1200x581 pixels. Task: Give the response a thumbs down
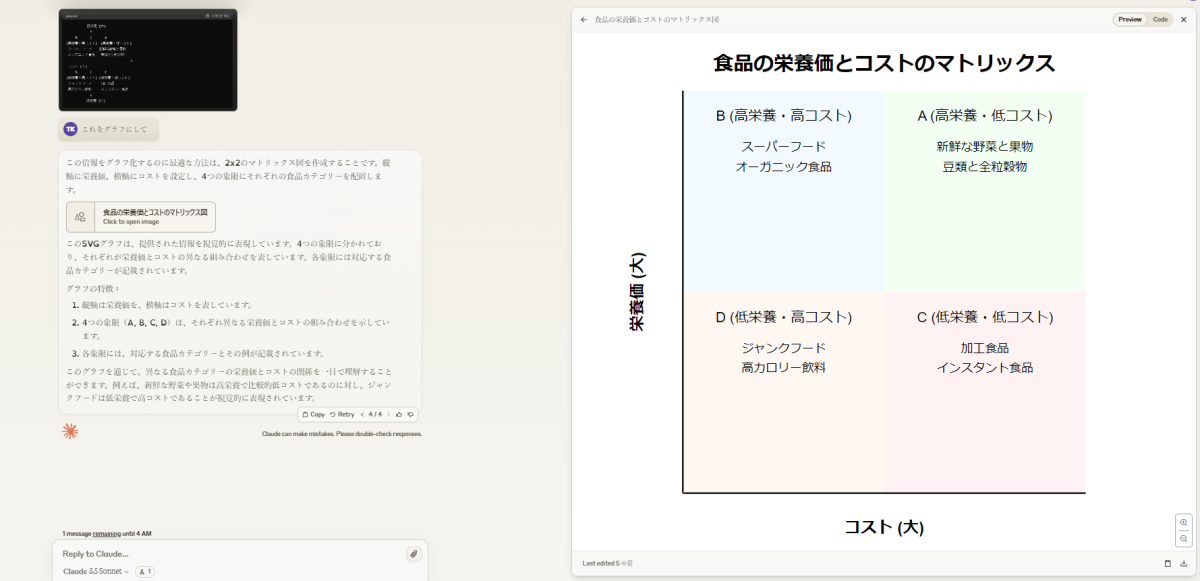410,414
